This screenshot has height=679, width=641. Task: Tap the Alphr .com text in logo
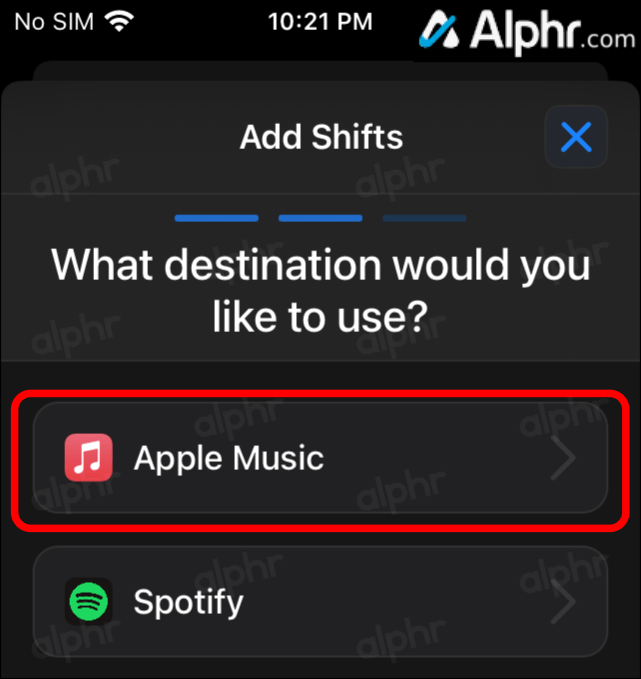point(608,40)
